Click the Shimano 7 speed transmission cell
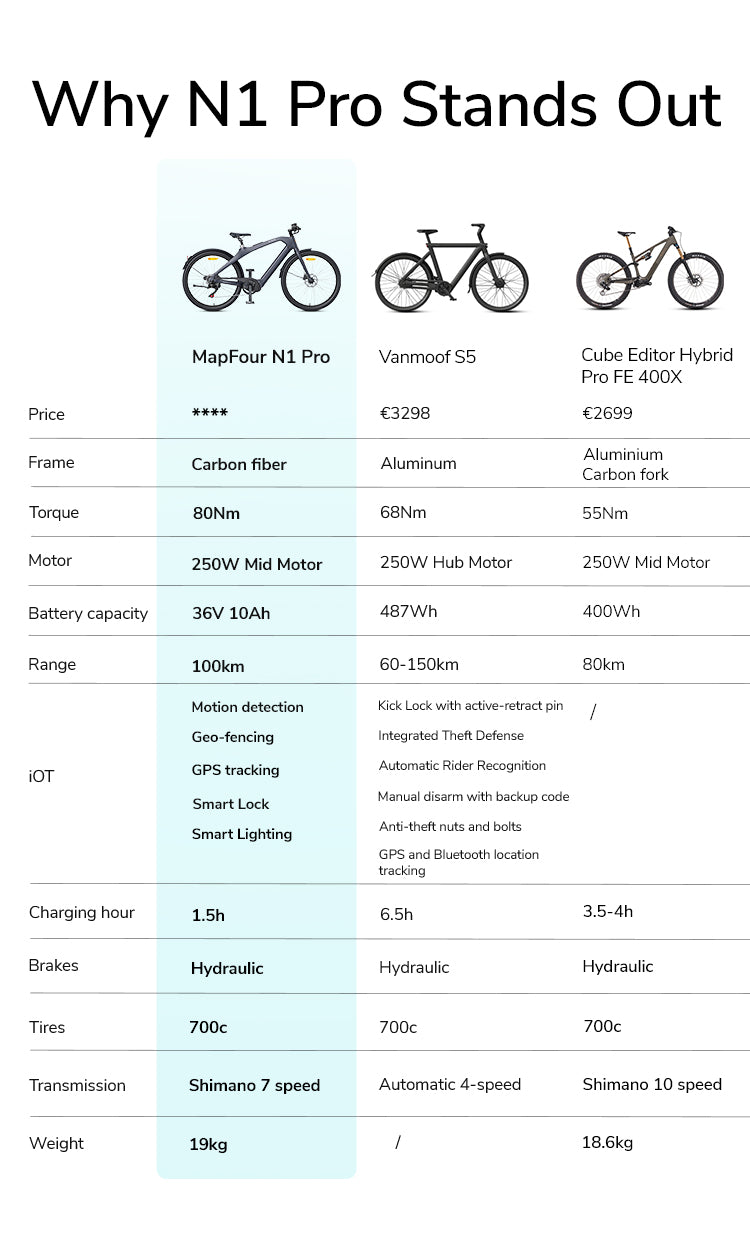750x1256 pixels. 254,1086
